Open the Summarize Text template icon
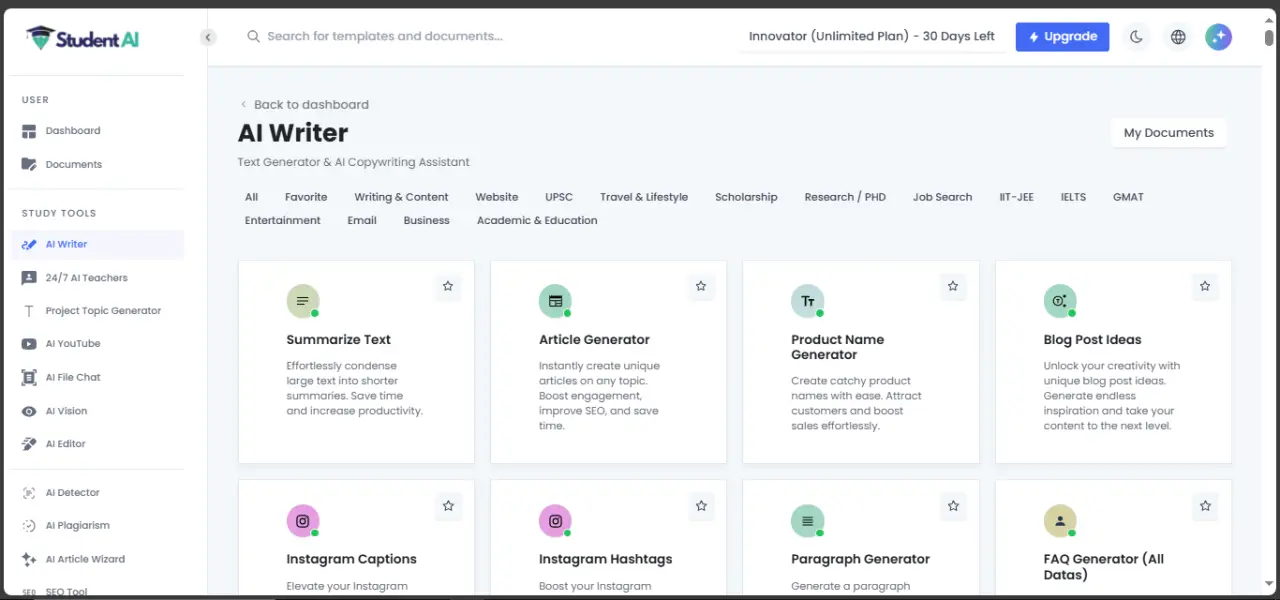The height and width of the screenshot is (600, 1280). 303,301
